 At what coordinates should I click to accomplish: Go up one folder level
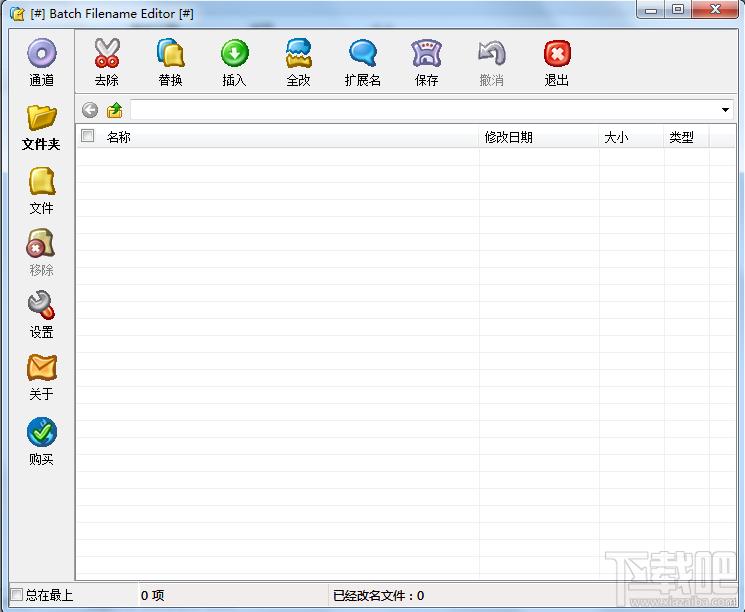(115, 110)
